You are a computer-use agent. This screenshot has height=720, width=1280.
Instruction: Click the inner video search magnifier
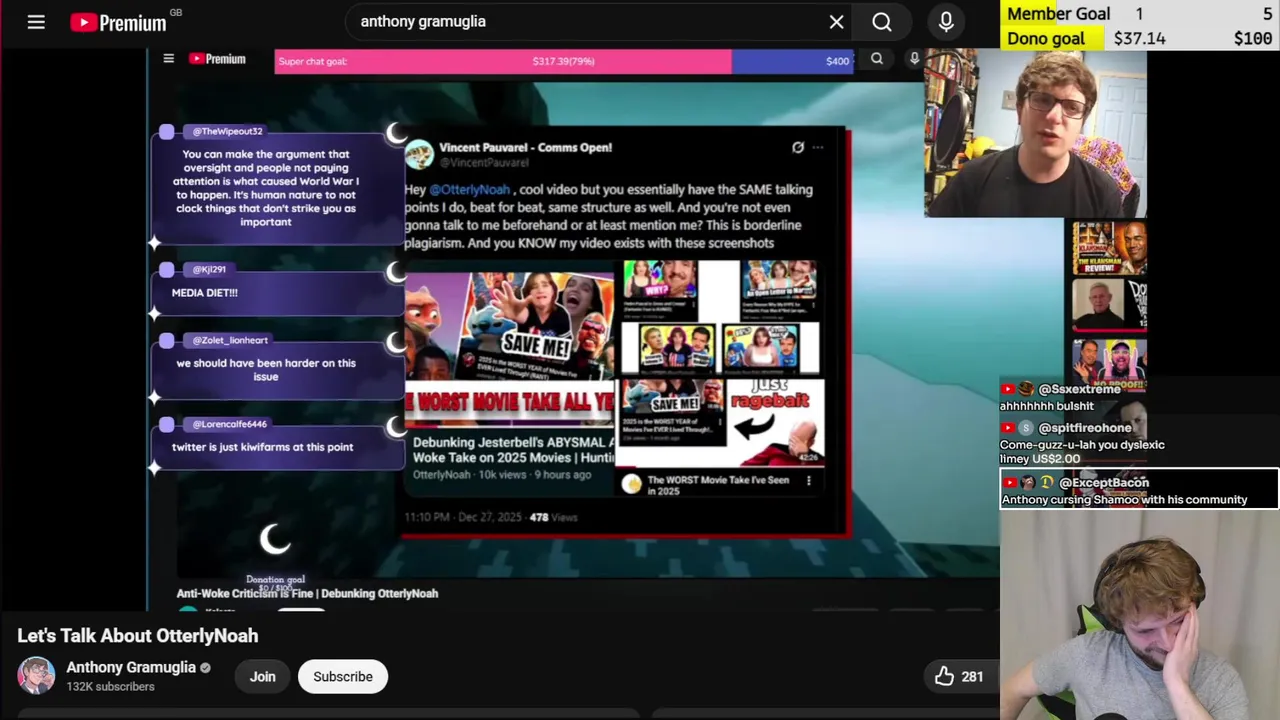click(877, 59)
